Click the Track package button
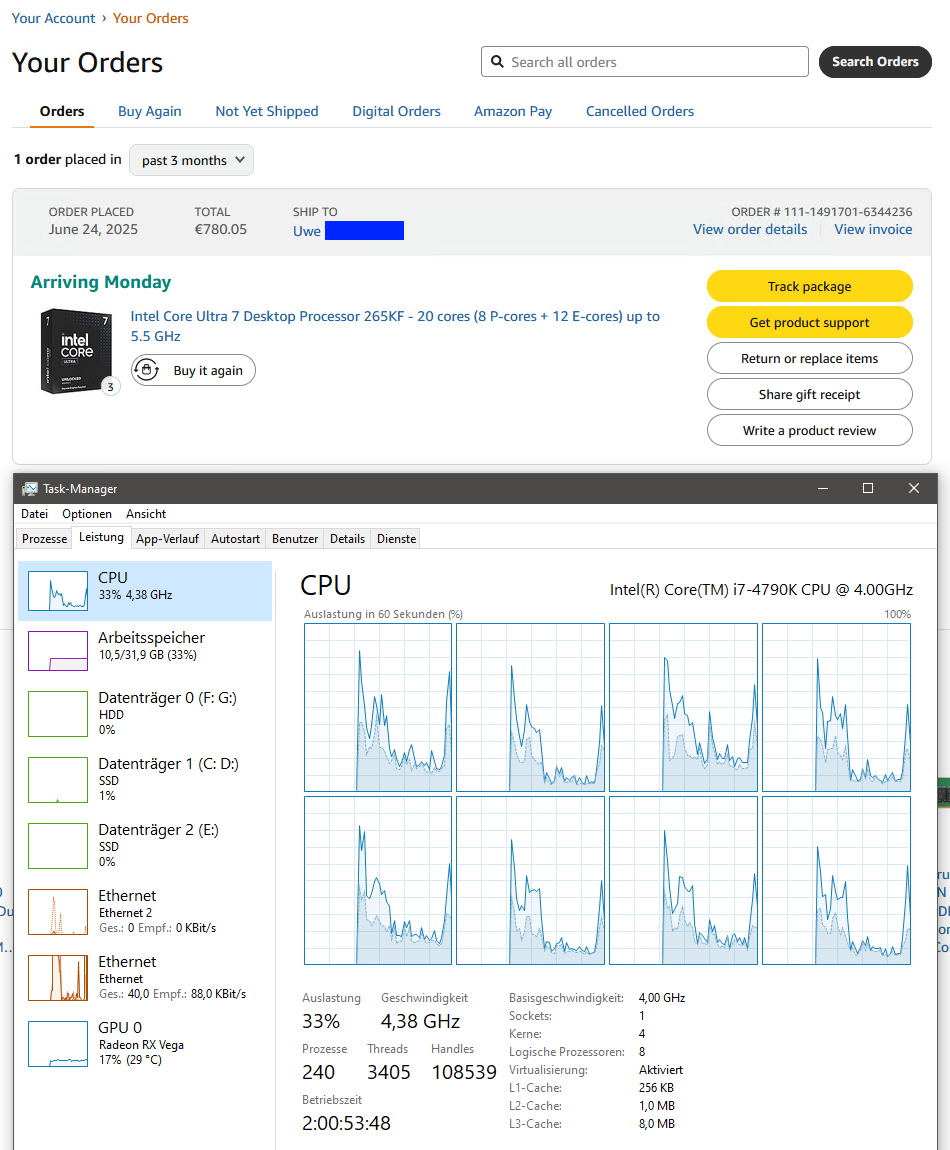Screen dimensions: 950x1150 point(810,286)
